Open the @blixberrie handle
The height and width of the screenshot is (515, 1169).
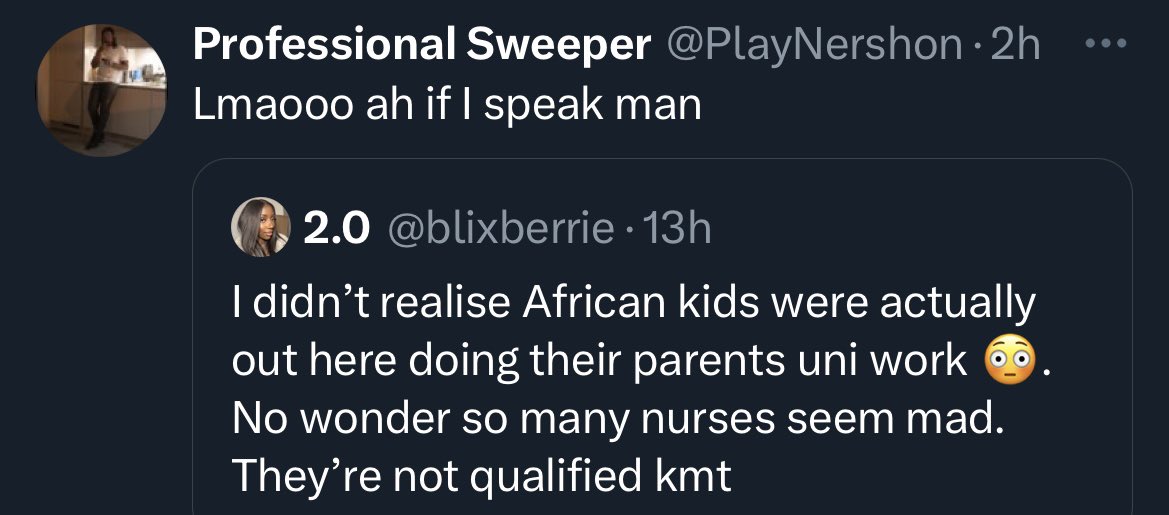tap(499, 230)
